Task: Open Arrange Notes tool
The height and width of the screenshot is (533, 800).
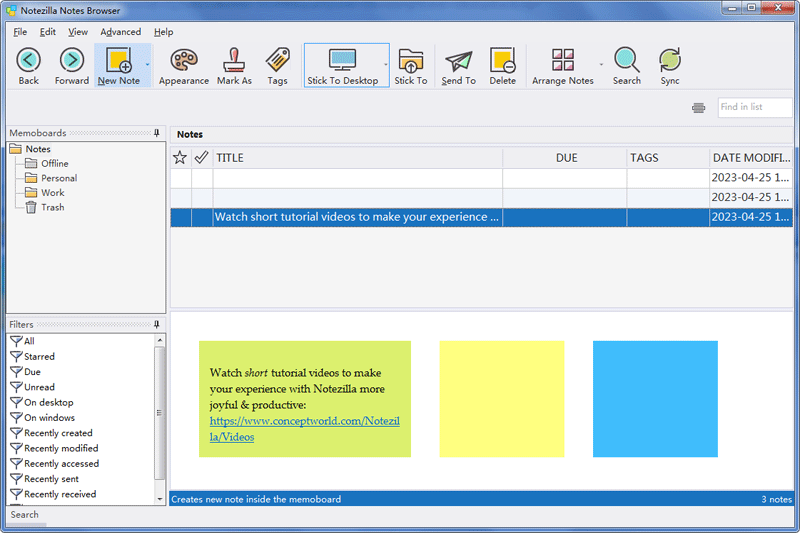Action: (563, 66)
